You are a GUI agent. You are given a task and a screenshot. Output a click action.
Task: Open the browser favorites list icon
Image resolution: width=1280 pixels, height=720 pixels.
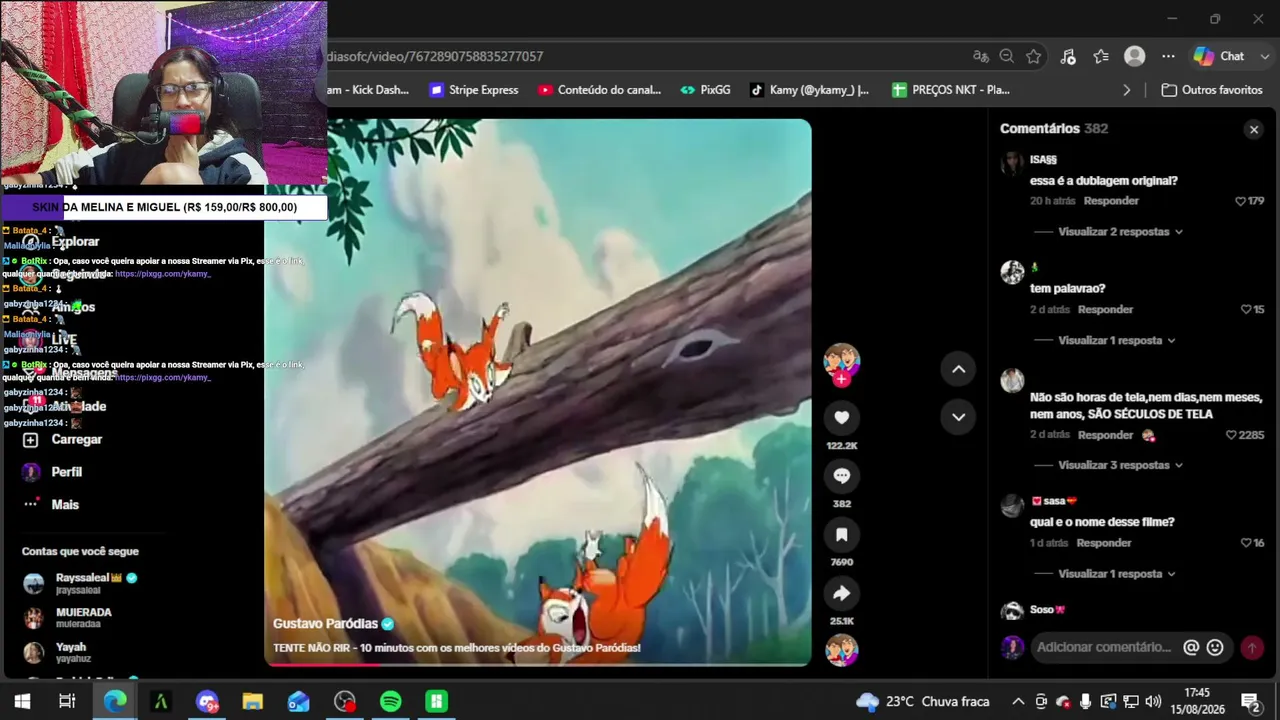[1101, 57]
